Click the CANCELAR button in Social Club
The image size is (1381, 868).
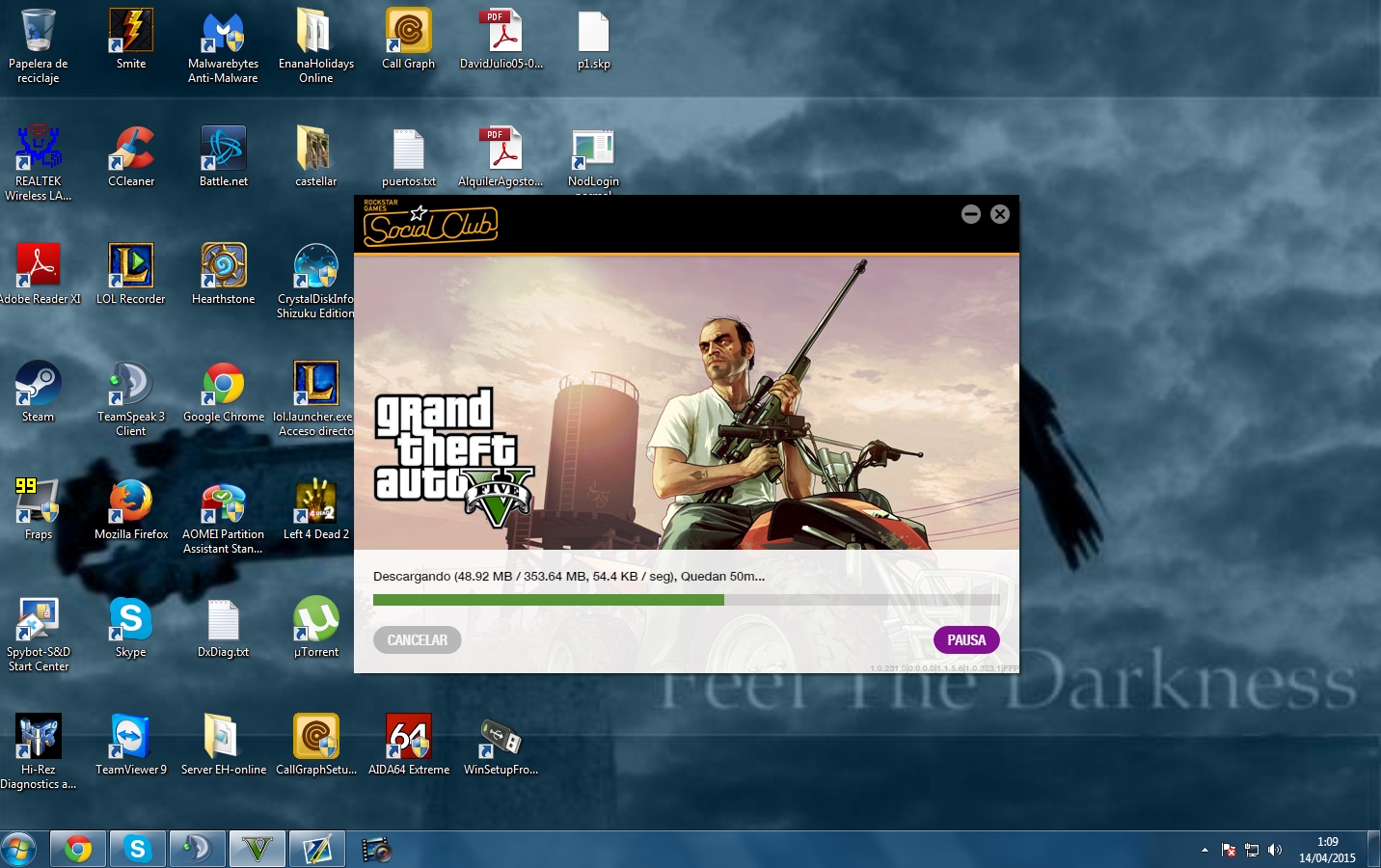[x=418, y=640]
